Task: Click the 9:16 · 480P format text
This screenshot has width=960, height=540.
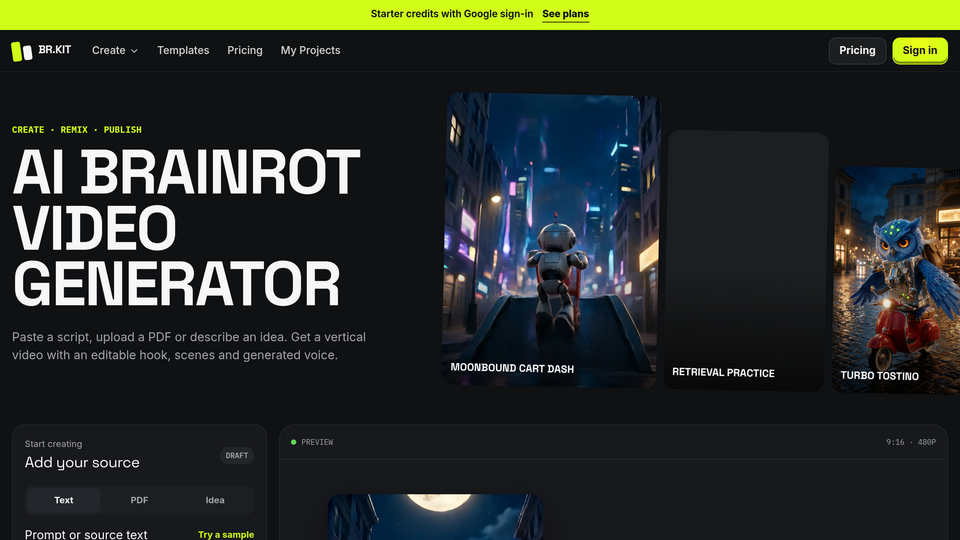Action: (911, 442)
